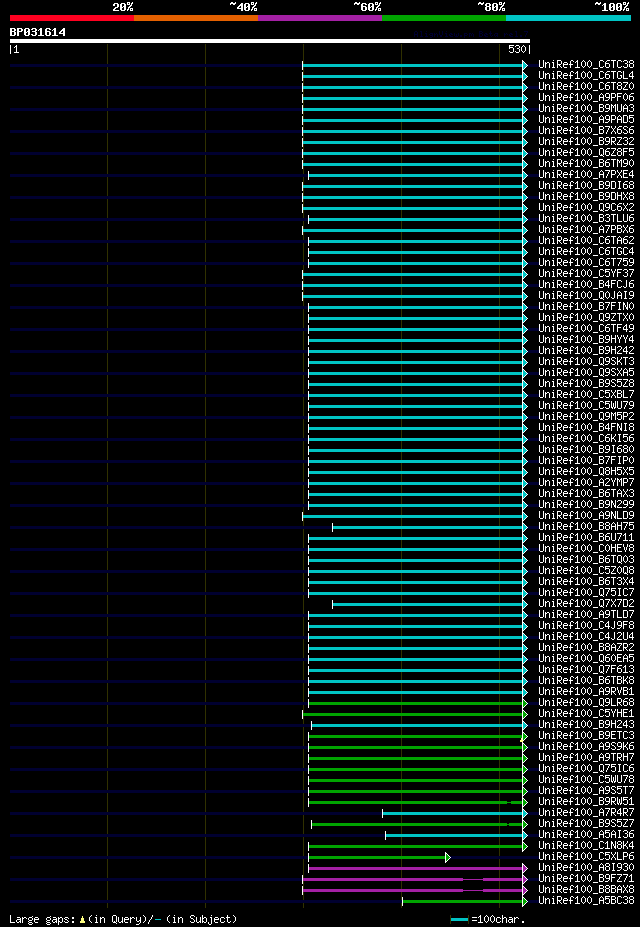Select the UniRef100_Q9SKT3 label
This screenshot has height=927, width=640.
point(586,362)
